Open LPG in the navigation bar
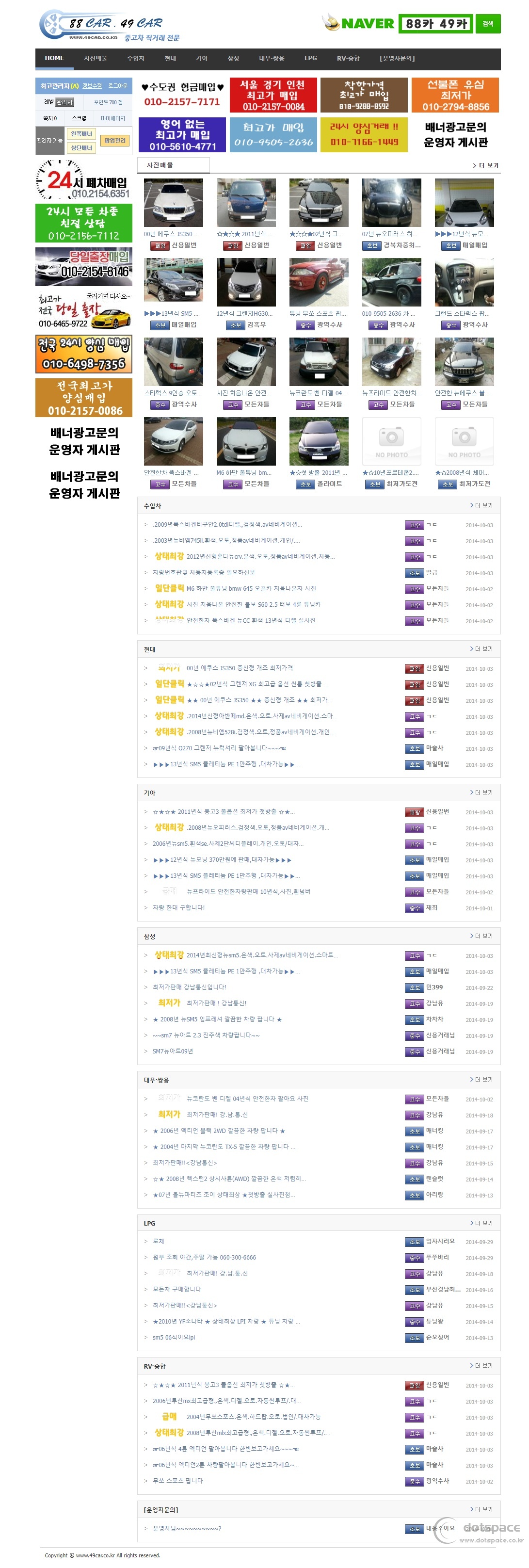 click(x=310, y=58)
